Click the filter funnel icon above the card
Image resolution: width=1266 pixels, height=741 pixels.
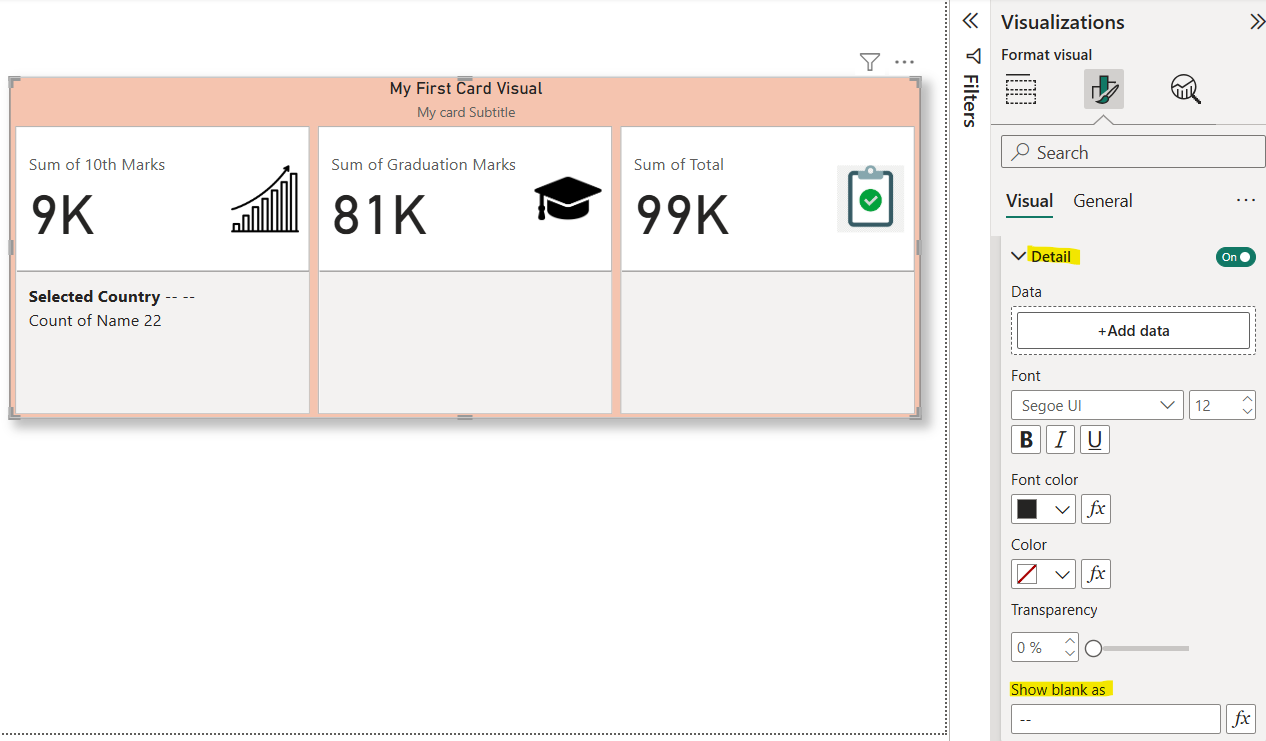(869, 62)
